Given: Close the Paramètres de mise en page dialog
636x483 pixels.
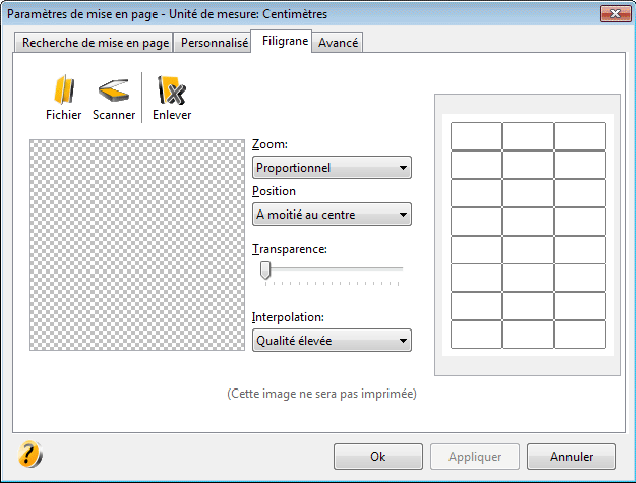Looking at the screenshot, I should [615, 14].
